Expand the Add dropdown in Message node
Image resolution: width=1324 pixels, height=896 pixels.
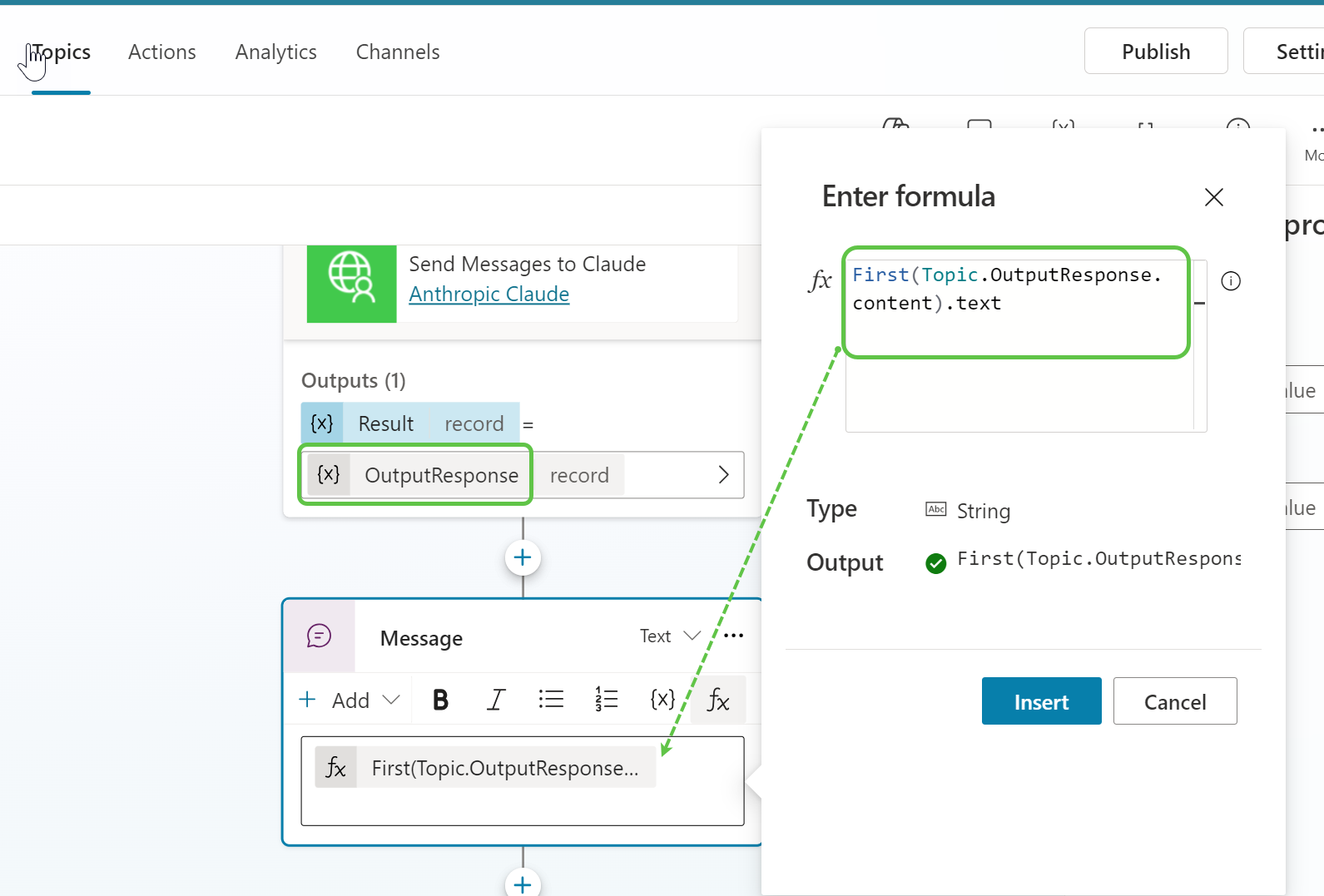tap(350, 700)
